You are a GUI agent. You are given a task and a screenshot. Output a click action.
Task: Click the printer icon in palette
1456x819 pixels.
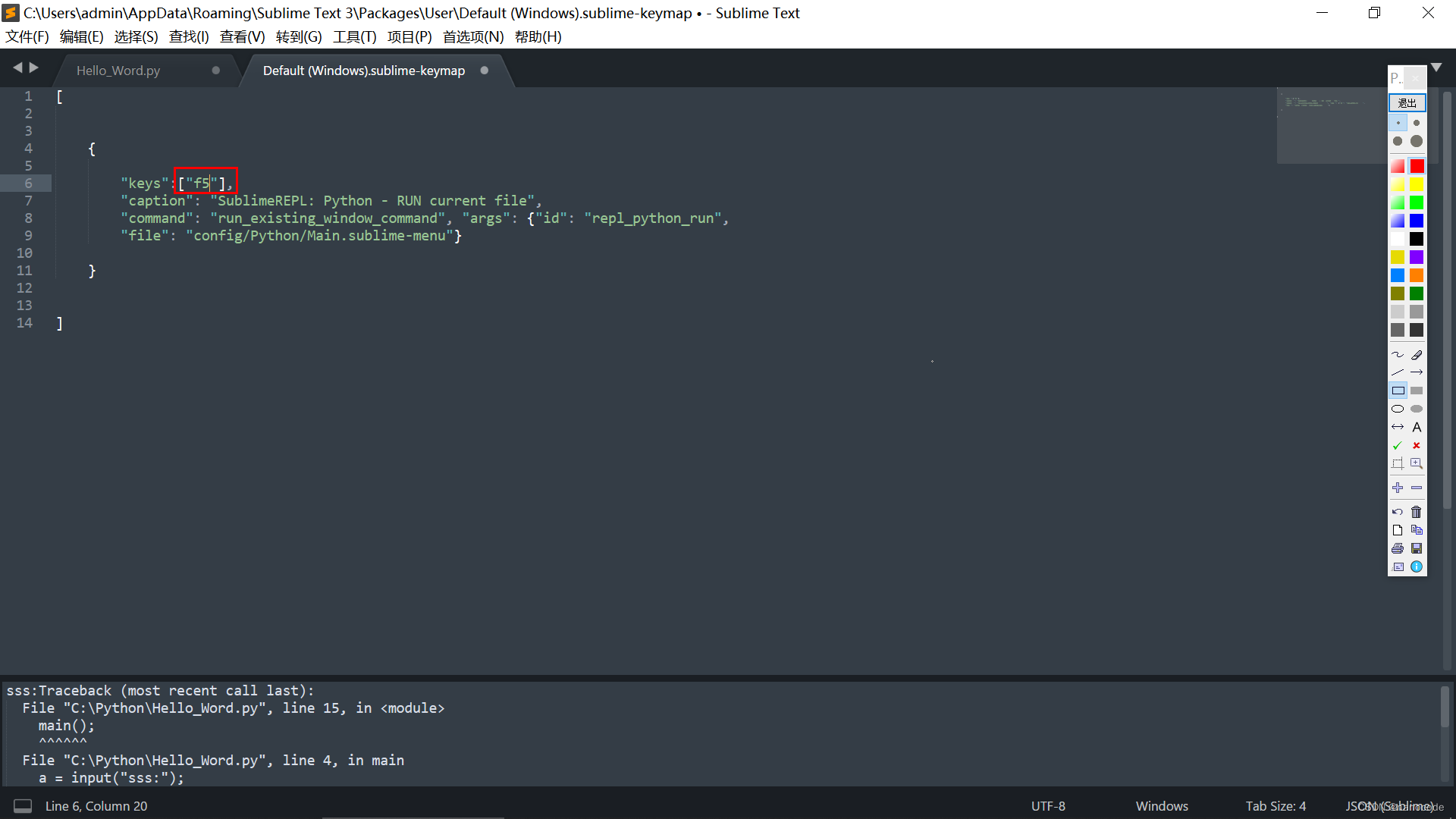click(1398, 548)
